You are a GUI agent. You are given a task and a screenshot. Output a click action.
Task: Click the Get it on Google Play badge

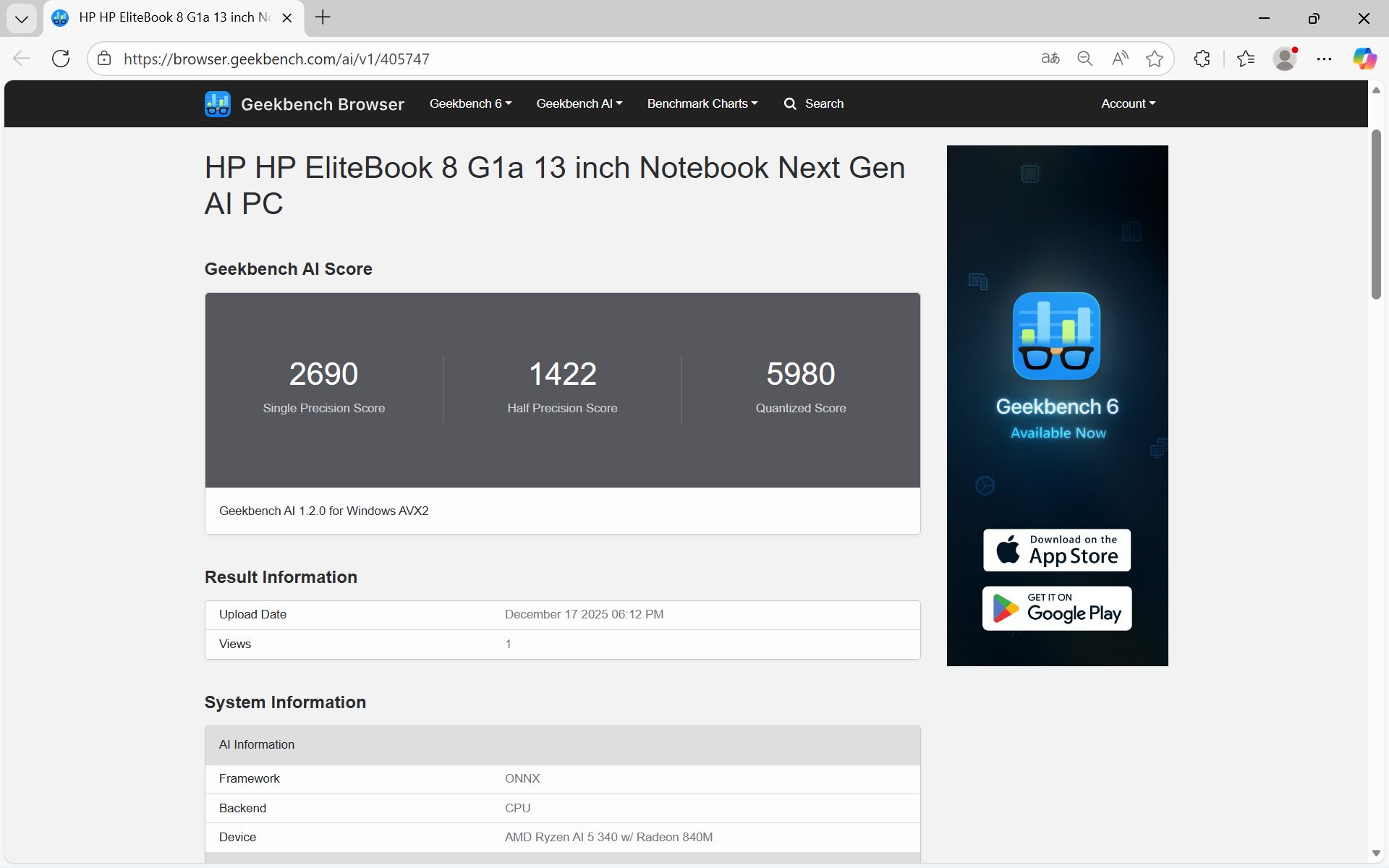click(x=1055, y=608)
